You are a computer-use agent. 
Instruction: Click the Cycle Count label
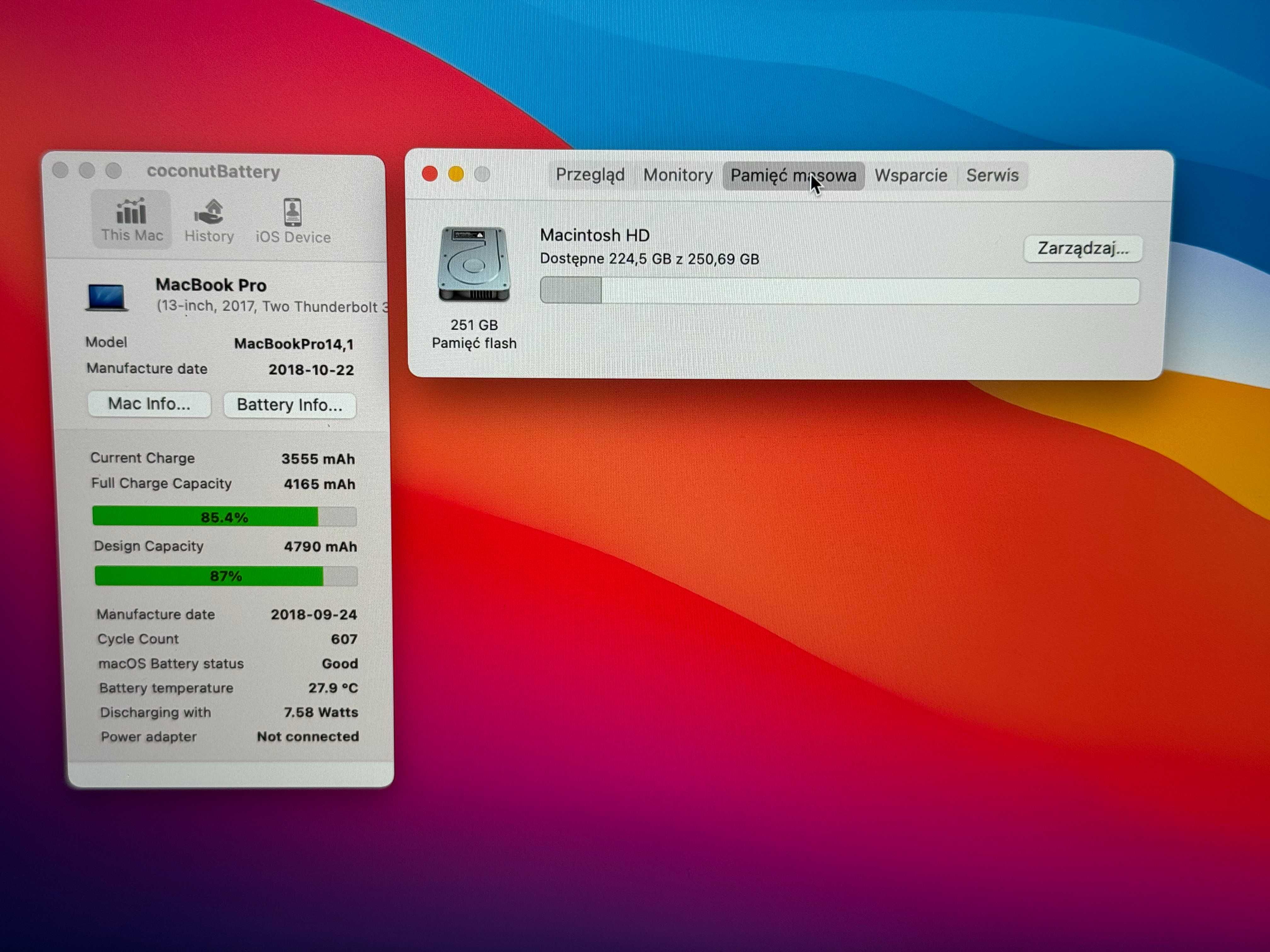coord(138,639)
